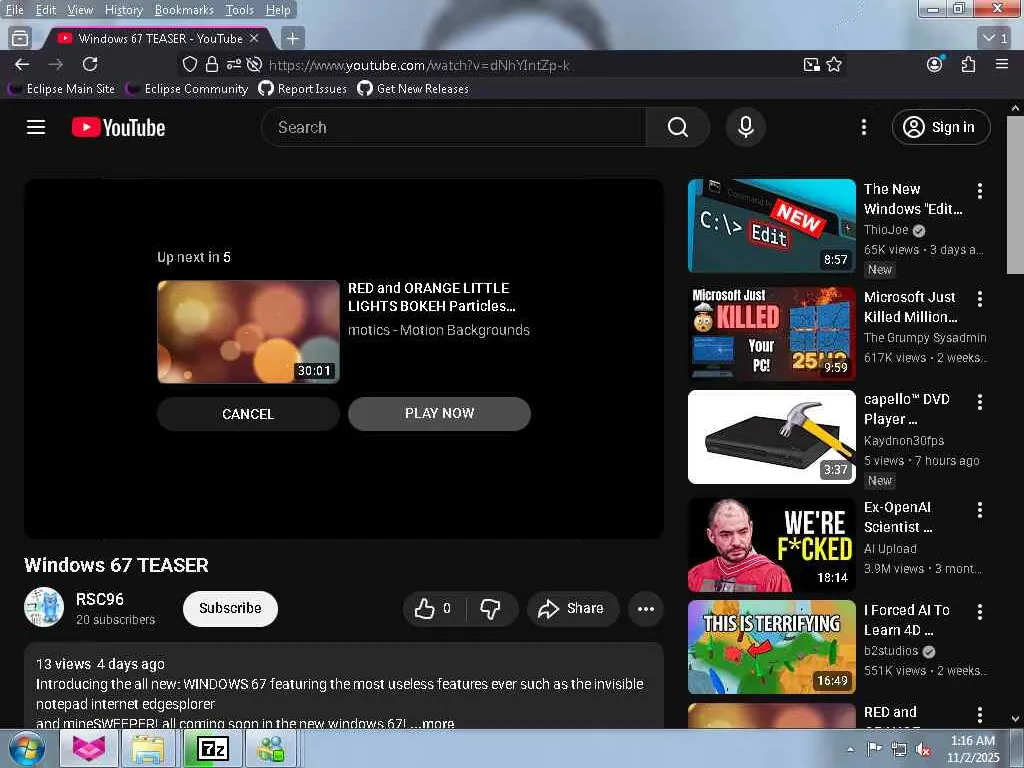Launch 7-Zip from the taskbar
1024x768 pixels.
coord(213,748)
